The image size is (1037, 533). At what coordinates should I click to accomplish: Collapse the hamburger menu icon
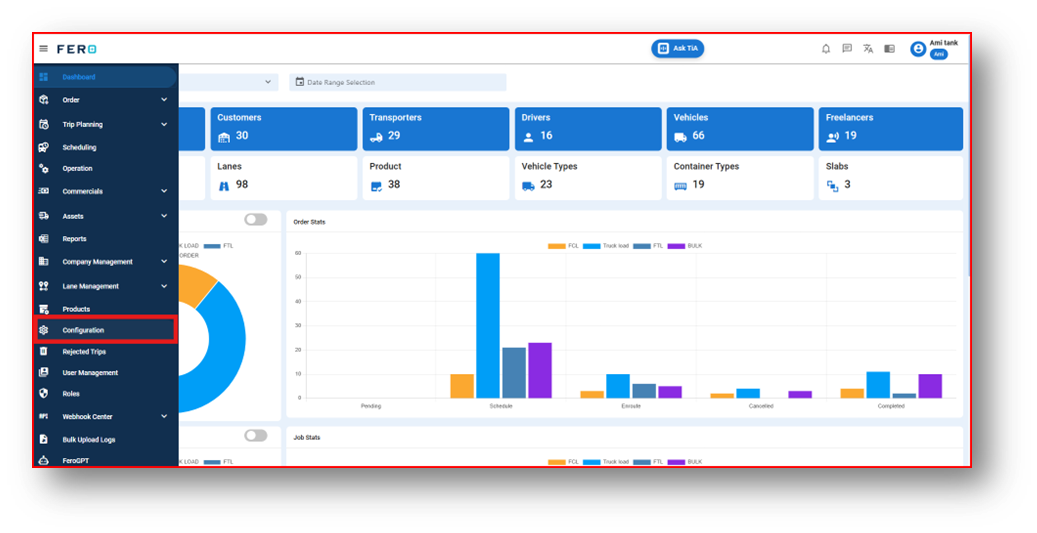(x=44, y=49)
